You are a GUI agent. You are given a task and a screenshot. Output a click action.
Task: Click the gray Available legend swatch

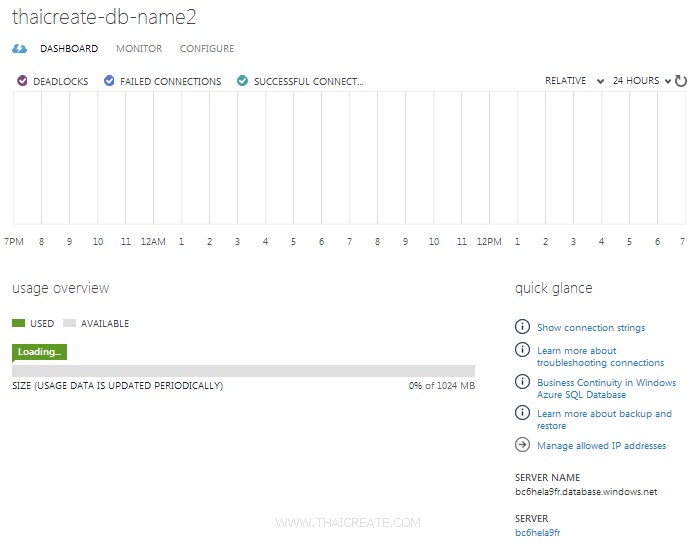point(69,323)
